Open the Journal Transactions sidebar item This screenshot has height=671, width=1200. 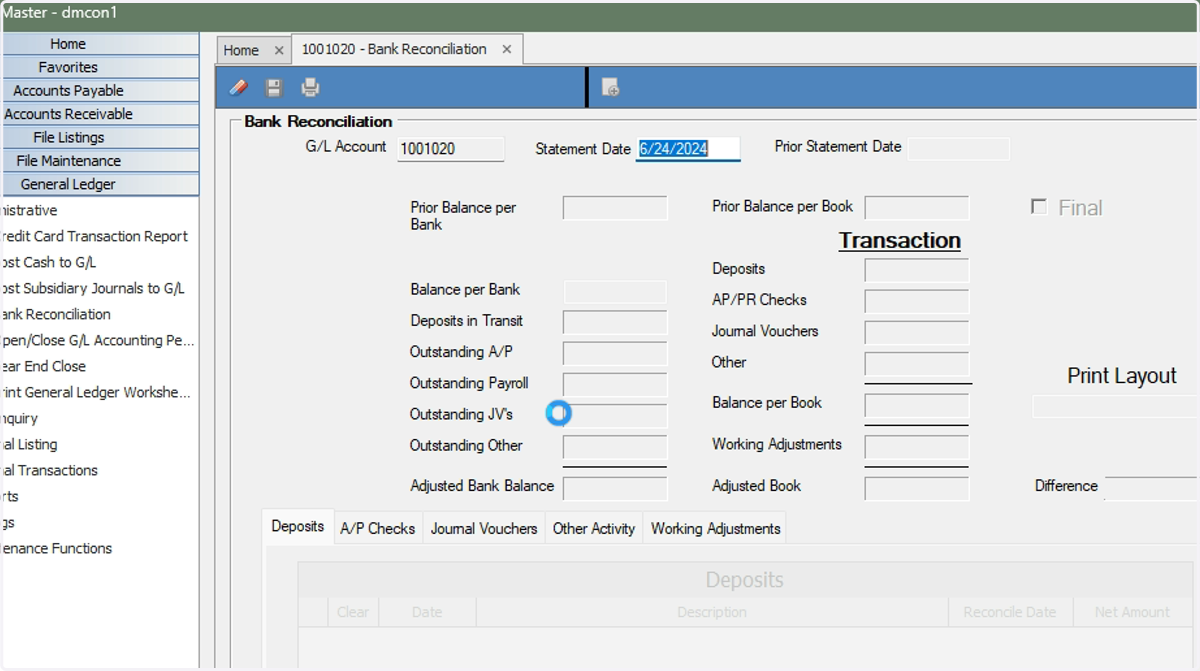point(49,470)
